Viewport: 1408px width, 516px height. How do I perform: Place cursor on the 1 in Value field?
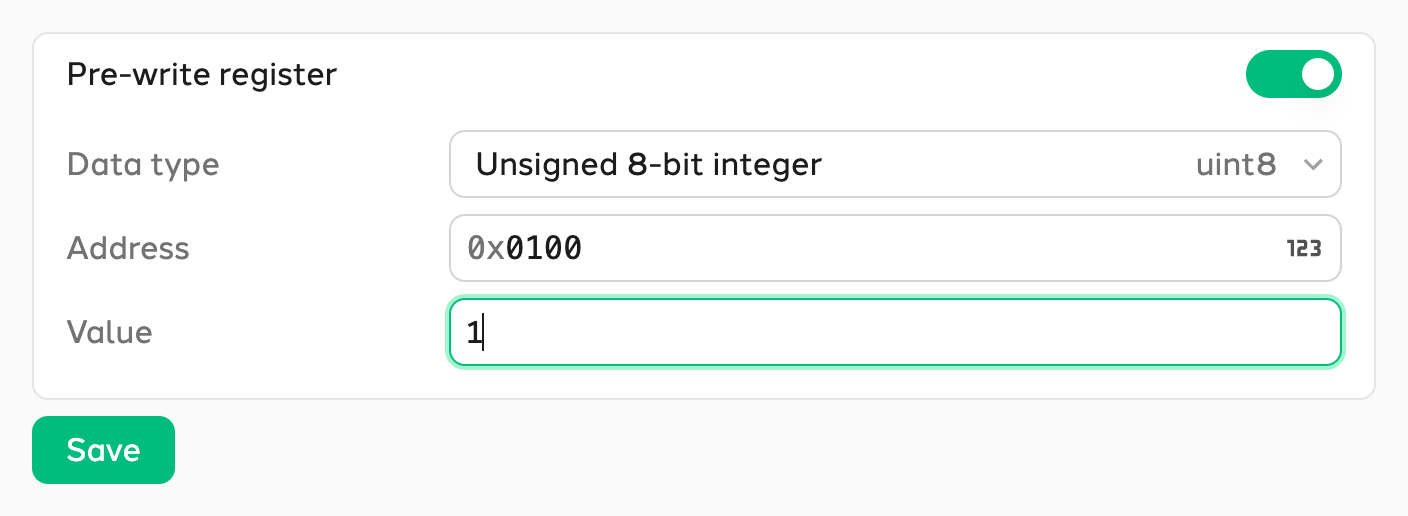[x=474, y=333]
